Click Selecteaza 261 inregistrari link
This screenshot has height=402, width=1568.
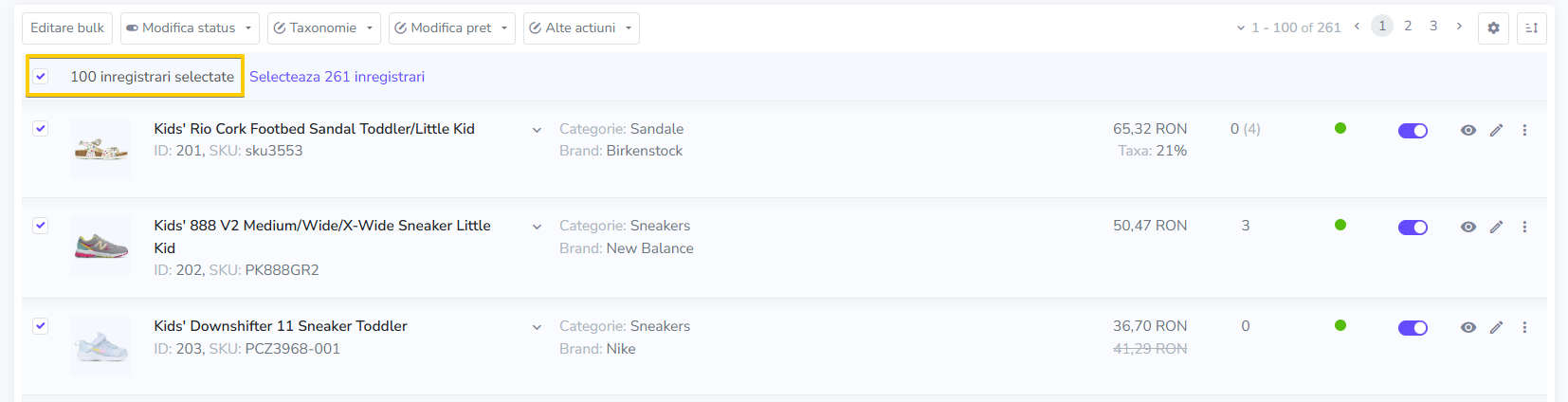(x=337, y=77)
